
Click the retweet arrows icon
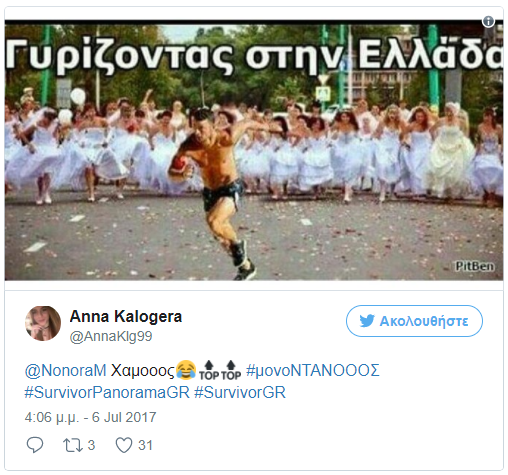pyautogui.click(x=73, y=445)
